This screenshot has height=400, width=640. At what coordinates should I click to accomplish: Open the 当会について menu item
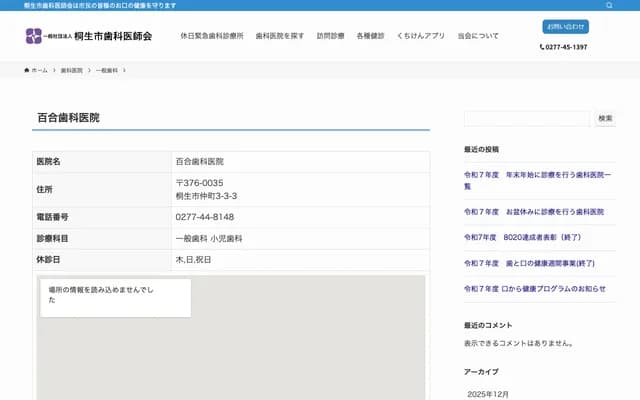[x=478, y=36]
